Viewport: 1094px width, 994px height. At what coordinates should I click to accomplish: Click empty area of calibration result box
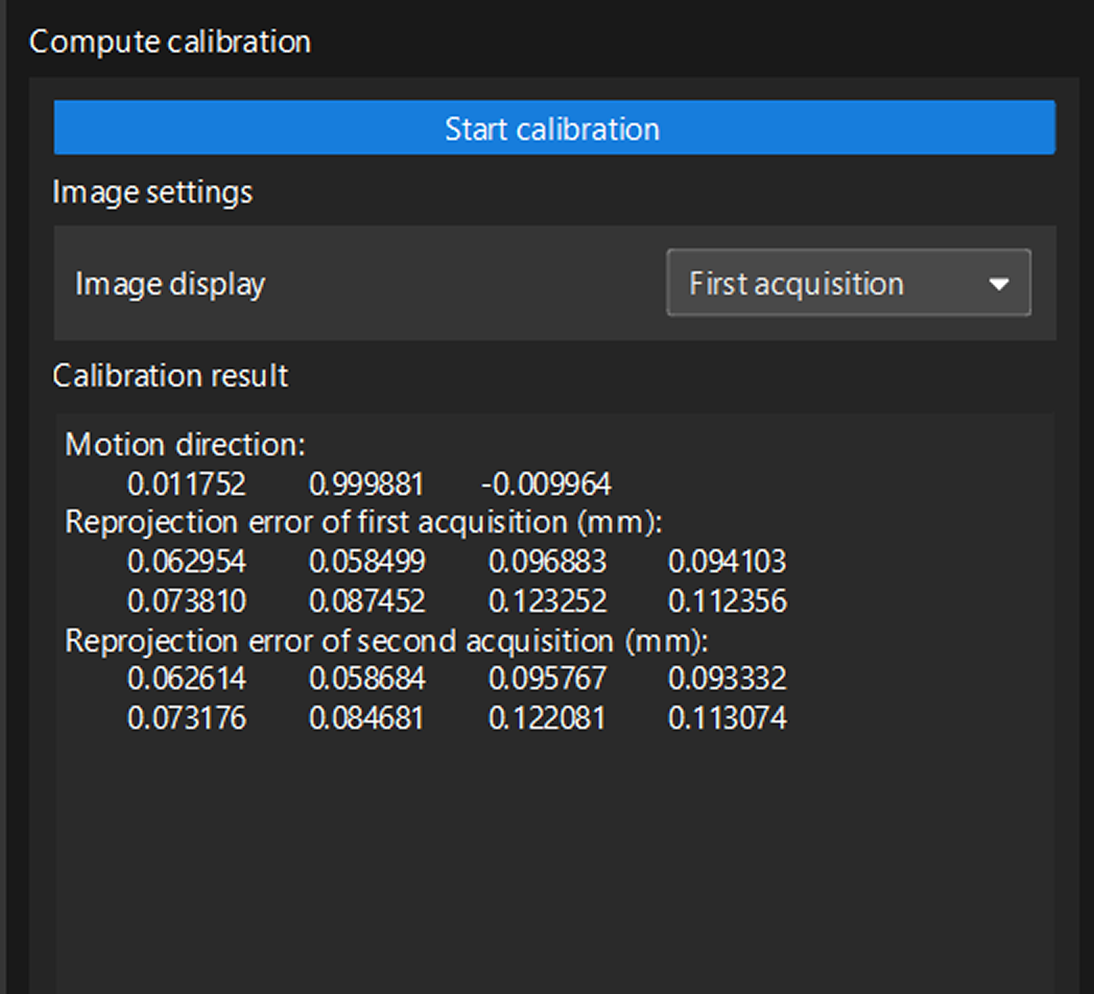[554, 860]
